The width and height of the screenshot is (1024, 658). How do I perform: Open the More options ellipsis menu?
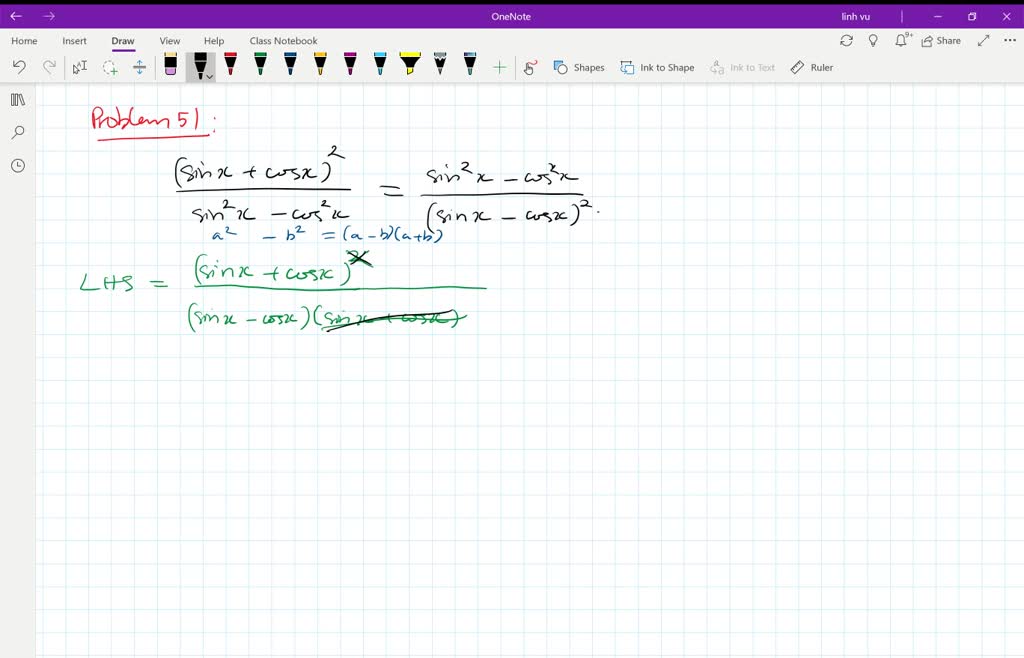click(x=1009, y=40)
